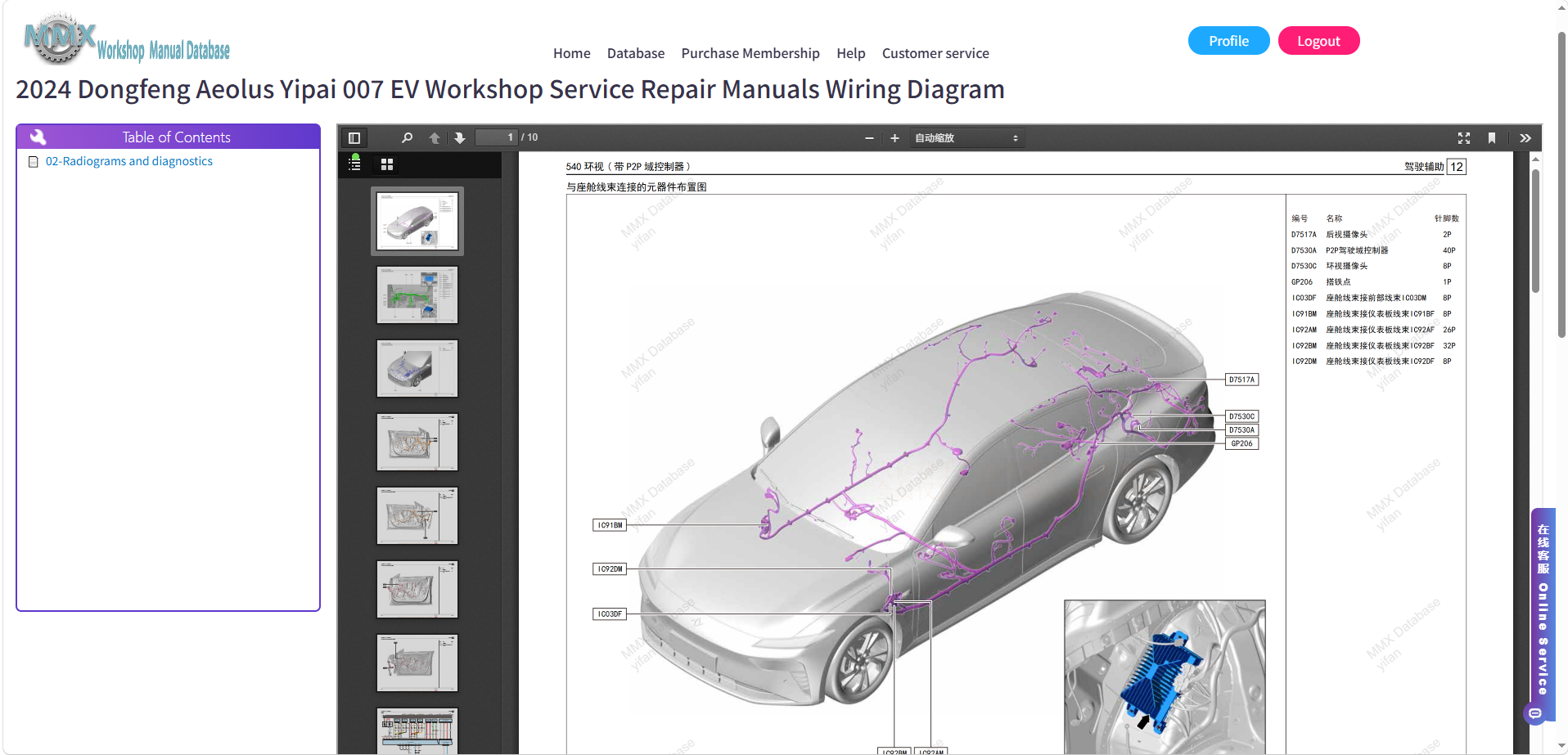Click the wrench icon in Table of Contents header
Image resolution: width=1568 pixels, height=755 pixels.
[x=38, y=137]
